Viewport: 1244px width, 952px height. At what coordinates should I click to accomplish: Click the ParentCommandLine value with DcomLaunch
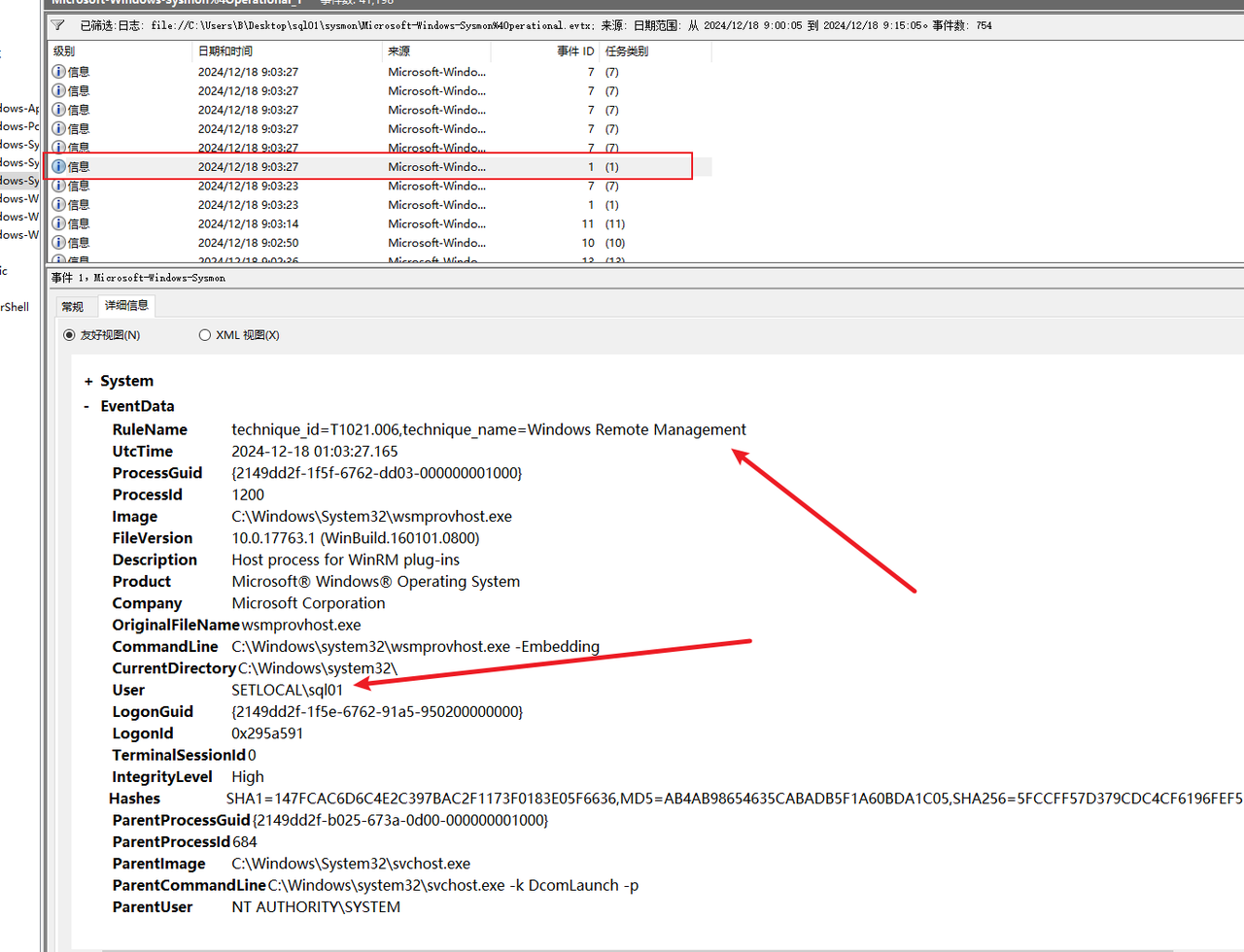[454, 885]
